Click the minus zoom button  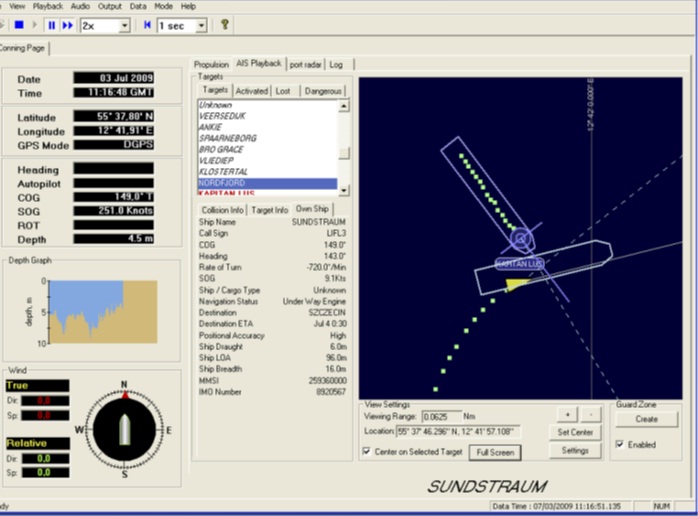coord(589,413)
